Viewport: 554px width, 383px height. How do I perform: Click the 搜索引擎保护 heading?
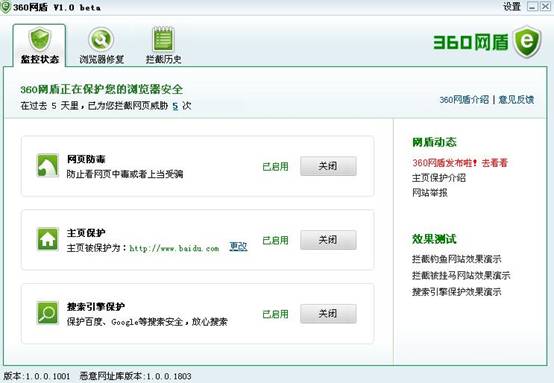coord(96,307)
